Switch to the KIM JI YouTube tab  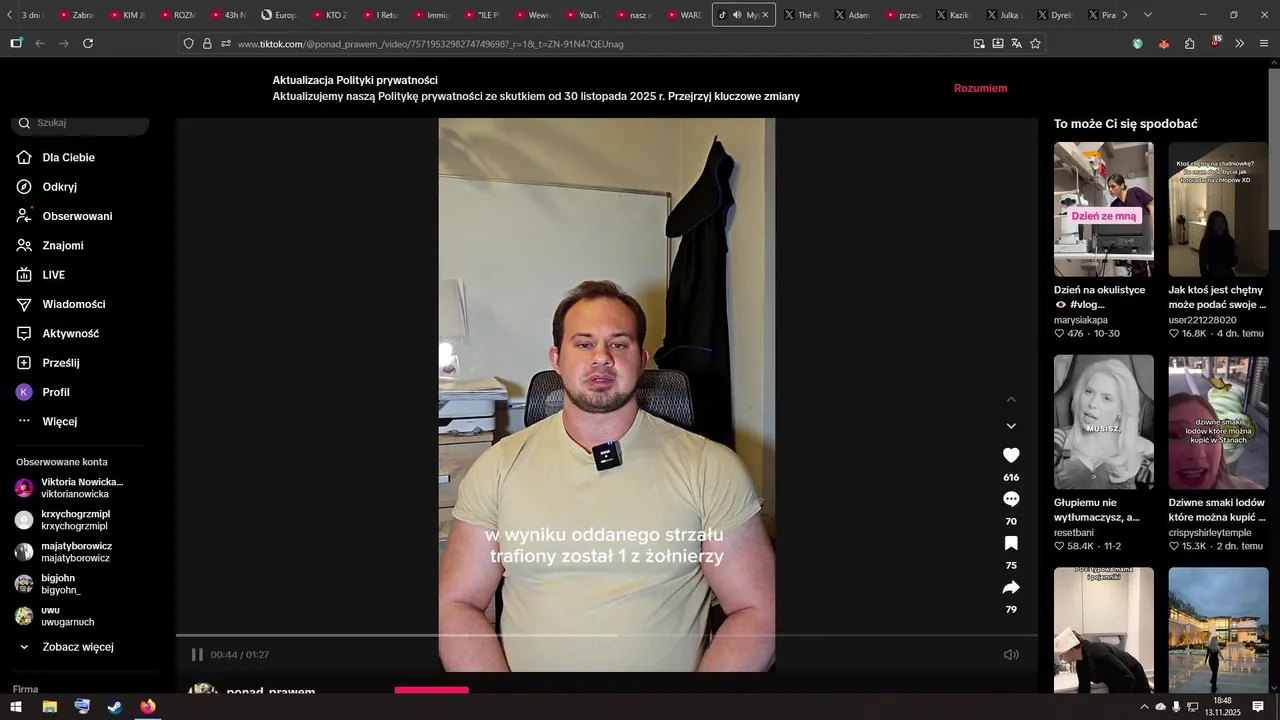pos(128,15)
